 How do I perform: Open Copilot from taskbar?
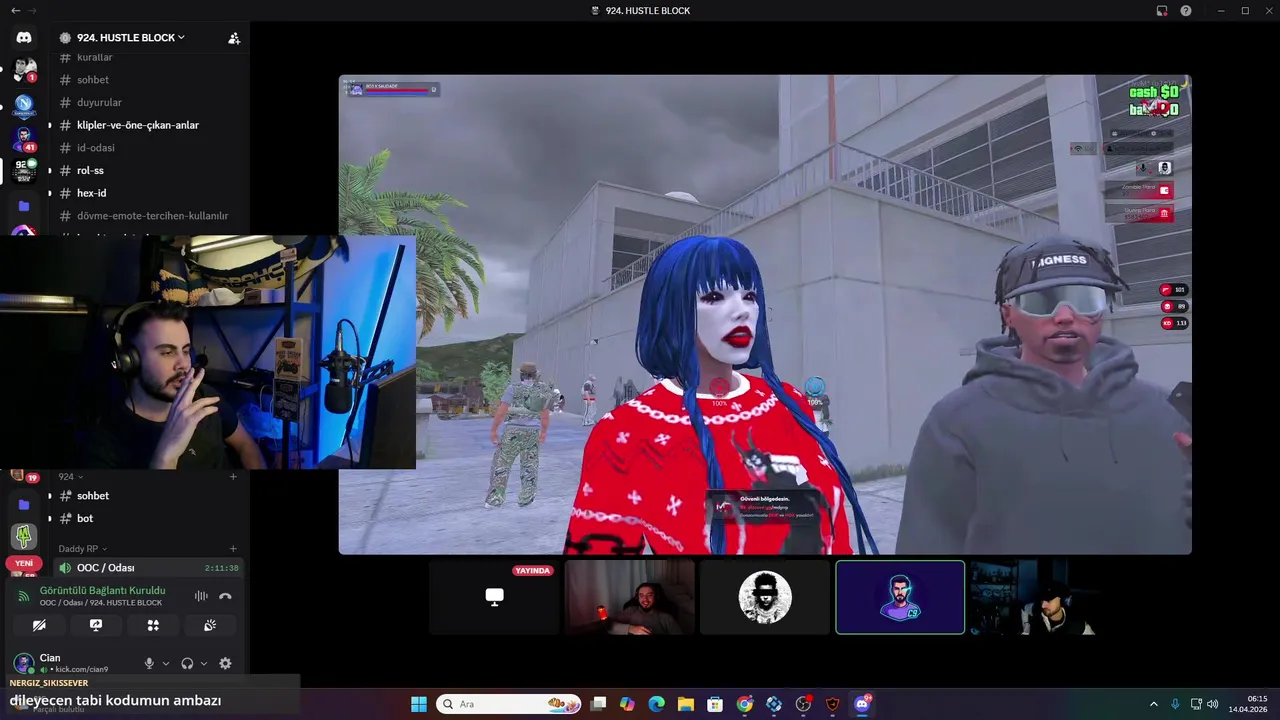[627, 704]
